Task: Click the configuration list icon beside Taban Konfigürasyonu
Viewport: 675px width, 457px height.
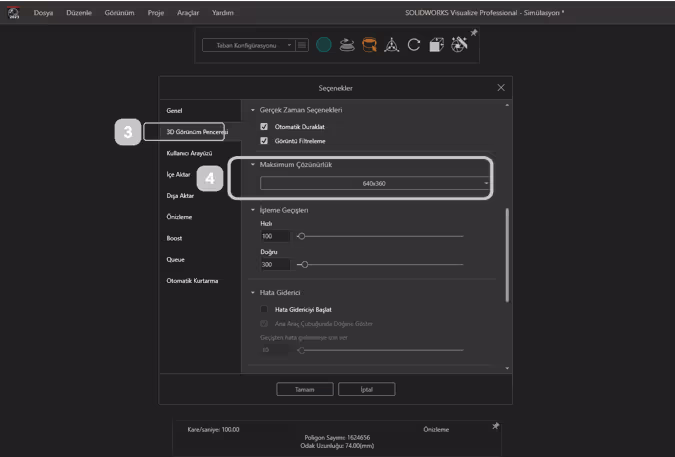Action: [x=302, y=45]
